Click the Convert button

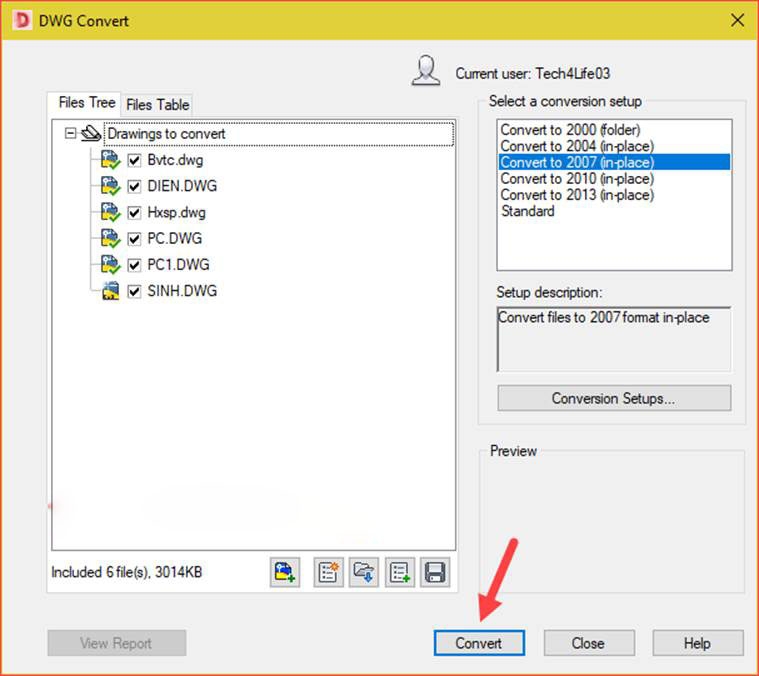point(479,643)
